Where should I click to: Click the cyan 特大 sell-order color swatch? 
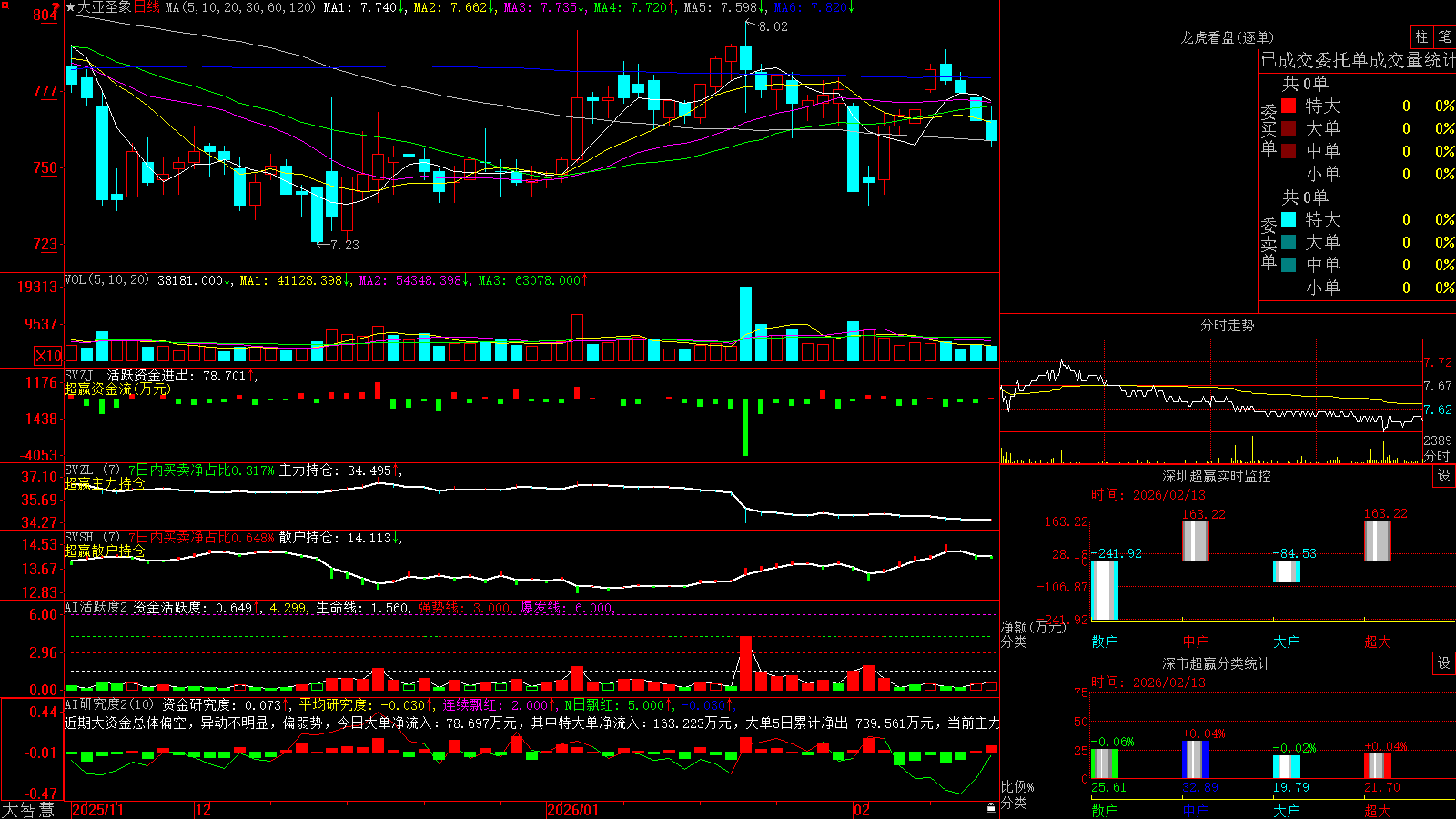[x=1289, y=219]
